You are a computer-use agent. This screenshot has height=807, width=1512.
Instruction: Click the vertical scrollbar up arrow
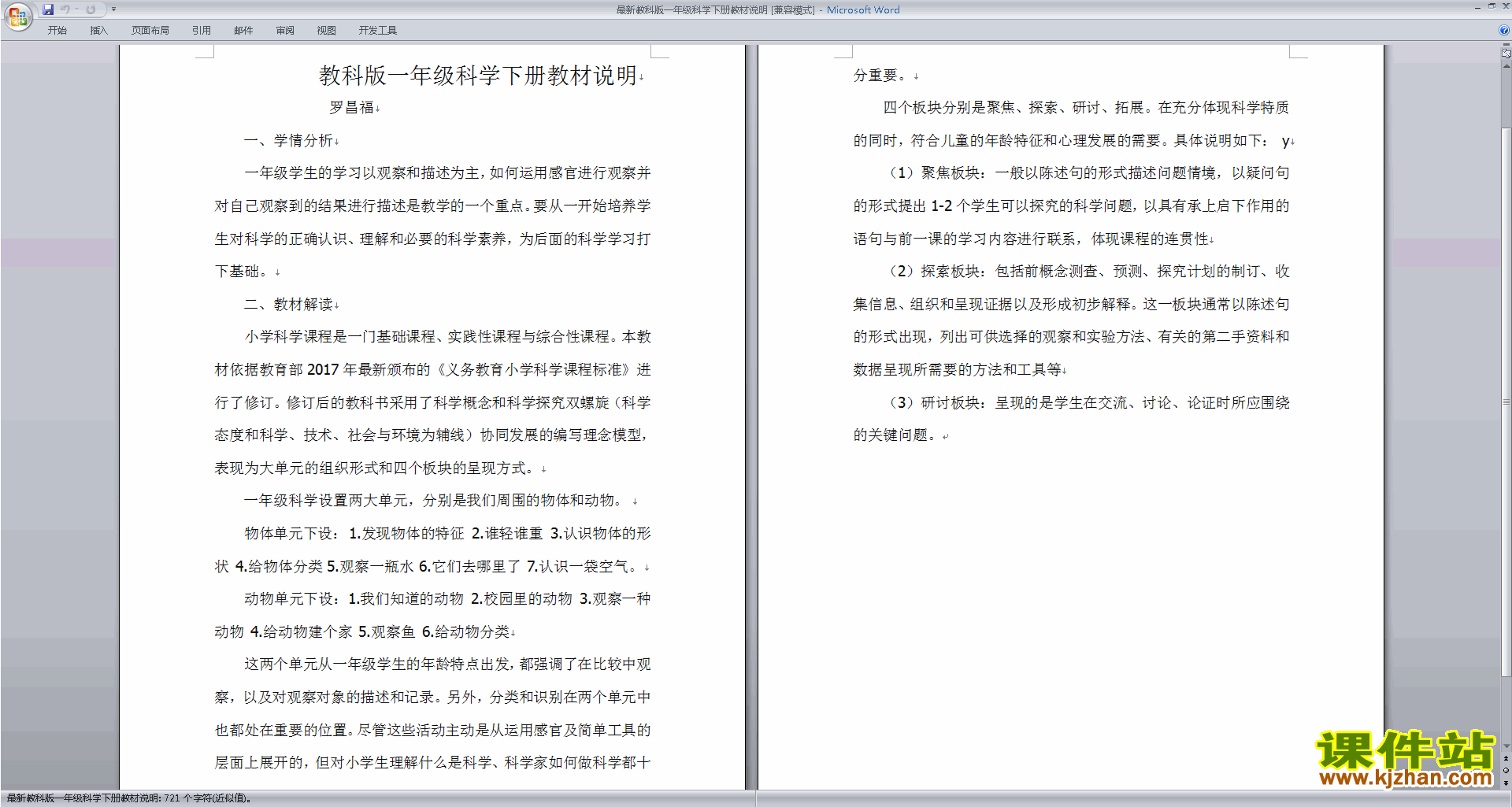[1506, 66]
